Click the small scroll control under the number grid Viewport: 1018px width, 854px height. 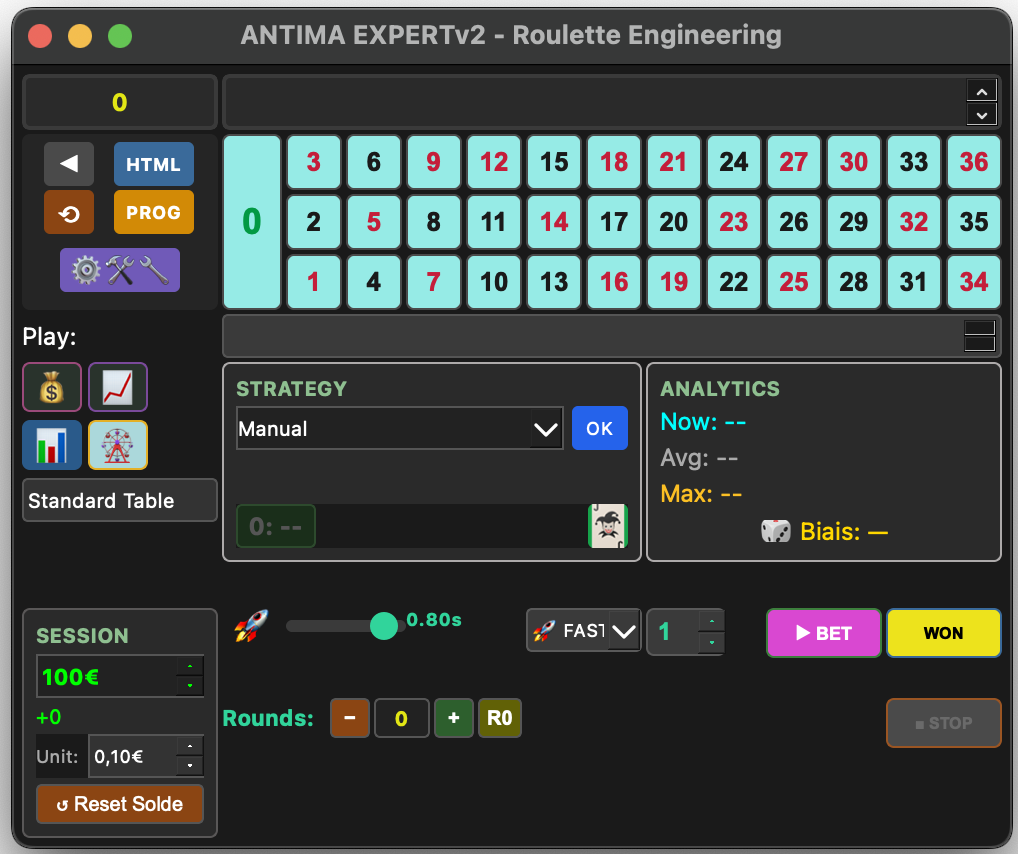(x=980, y=336)
